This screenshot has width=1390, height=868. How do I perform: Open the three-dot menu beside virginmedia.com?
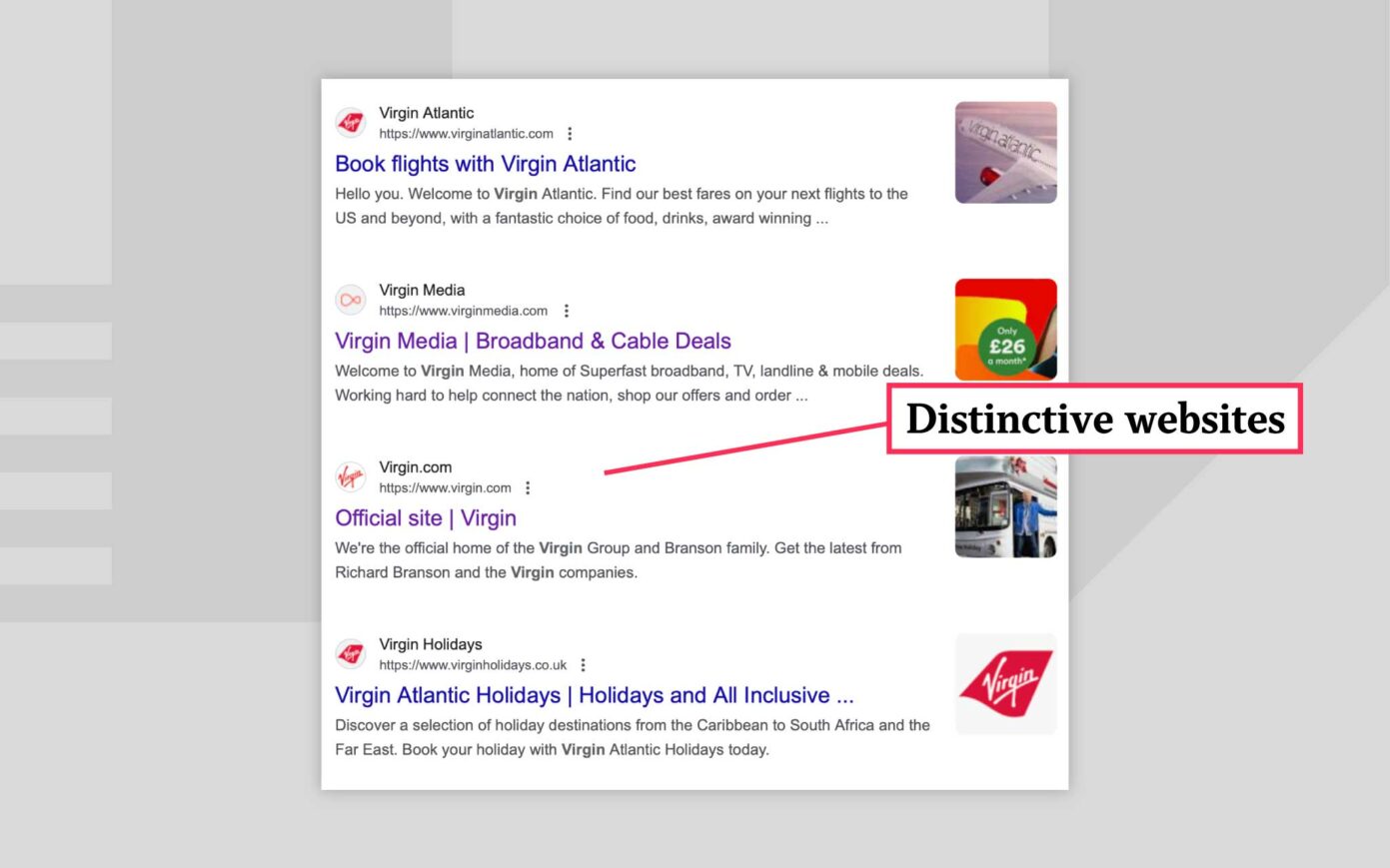coord(566,311)
